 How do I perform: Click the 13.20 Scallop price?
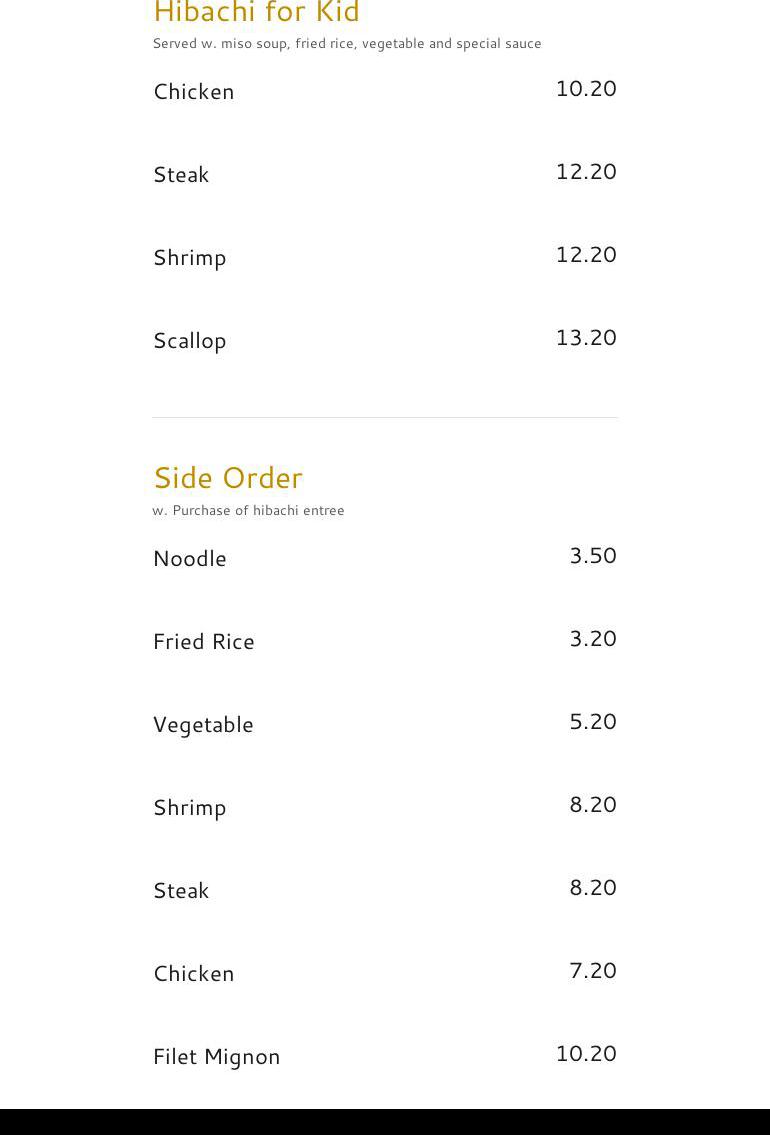(x=585, y=337)
